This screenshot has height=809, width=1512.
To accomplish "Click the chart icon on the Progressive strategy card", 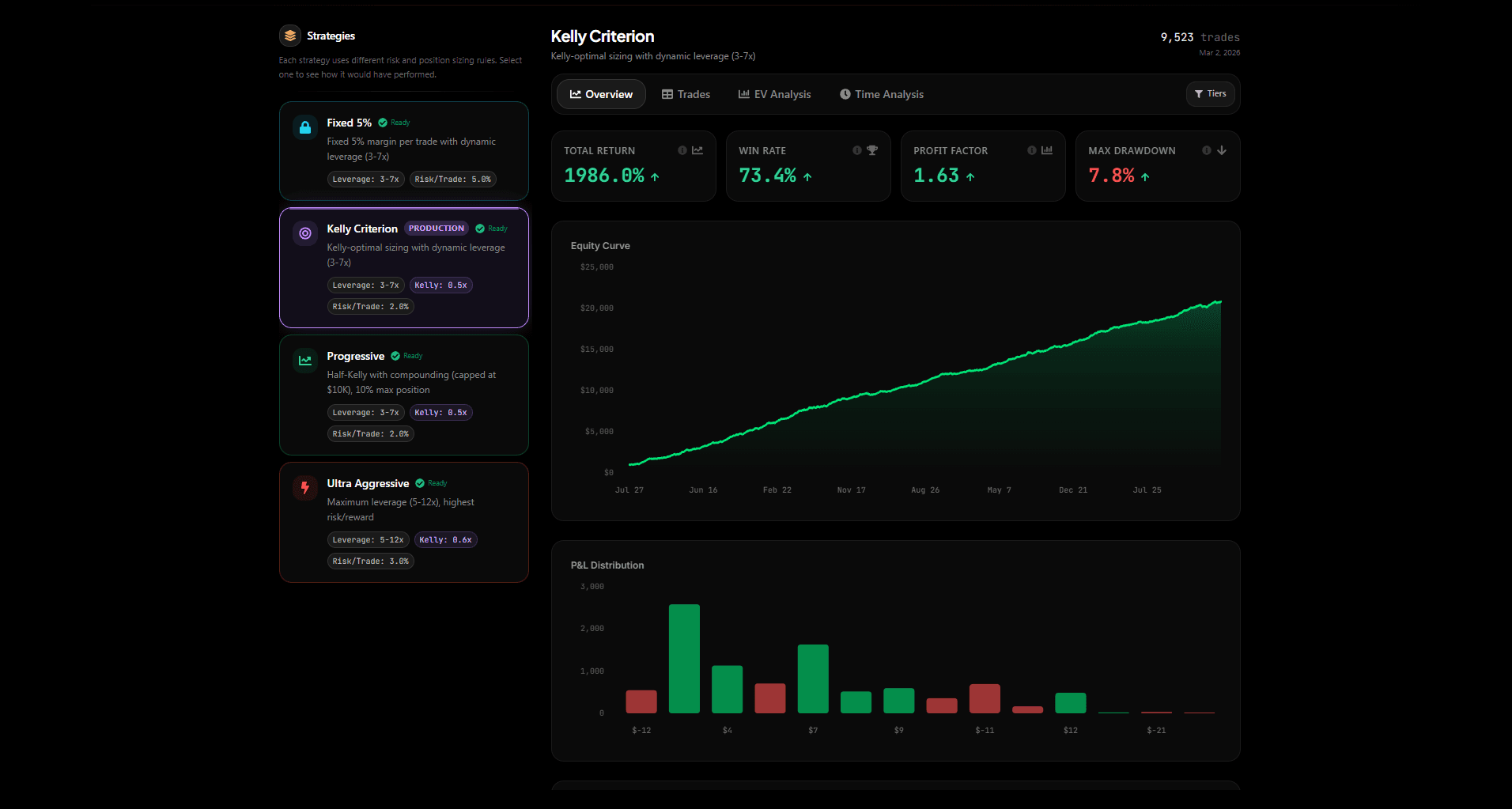I will (x=304, y=360).
